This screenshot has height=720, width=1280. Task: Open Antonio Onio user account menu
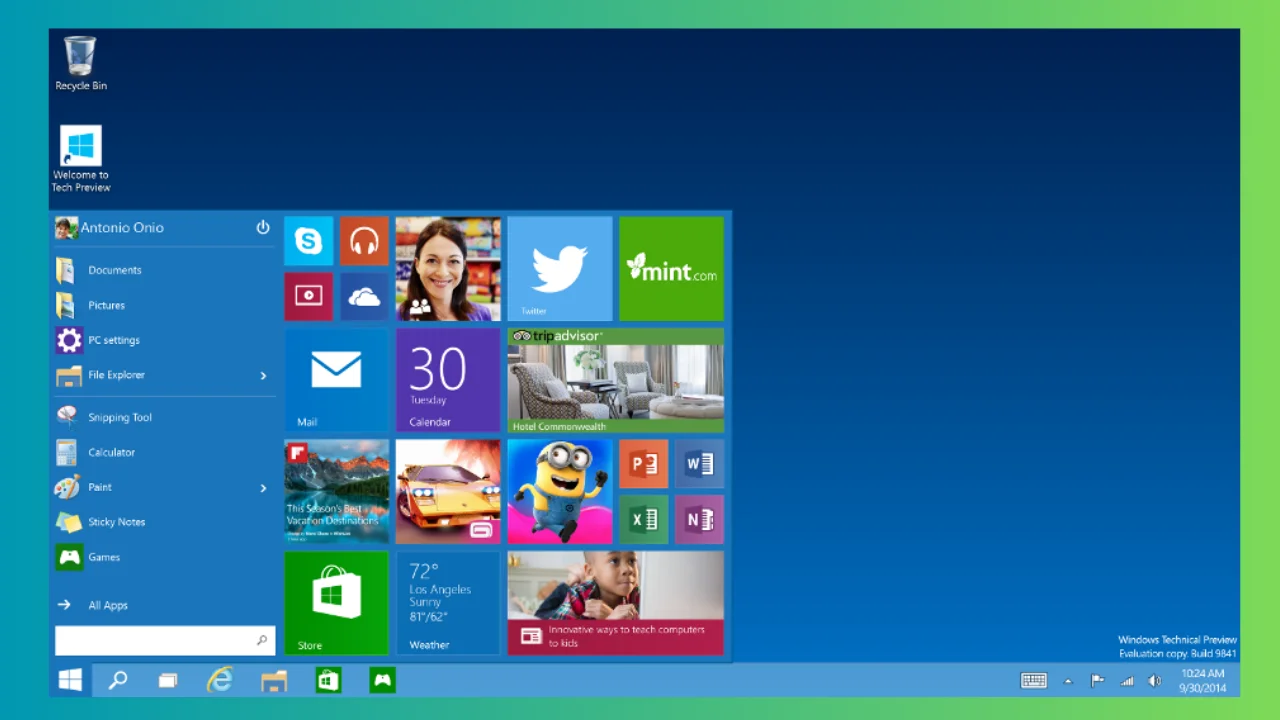click(109, 228)
